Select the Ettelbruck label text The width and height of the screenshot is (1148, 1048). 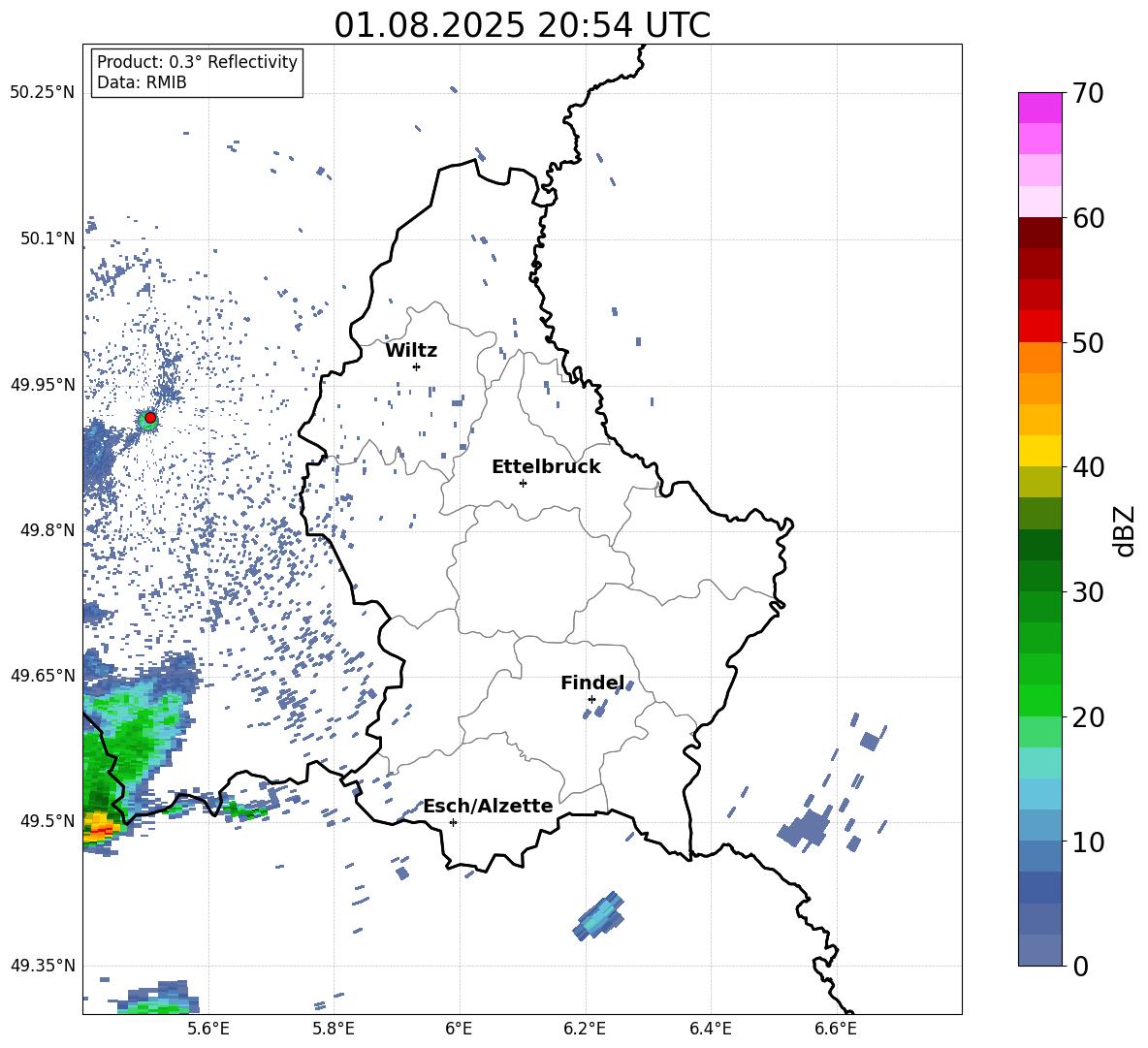point(546,467)
